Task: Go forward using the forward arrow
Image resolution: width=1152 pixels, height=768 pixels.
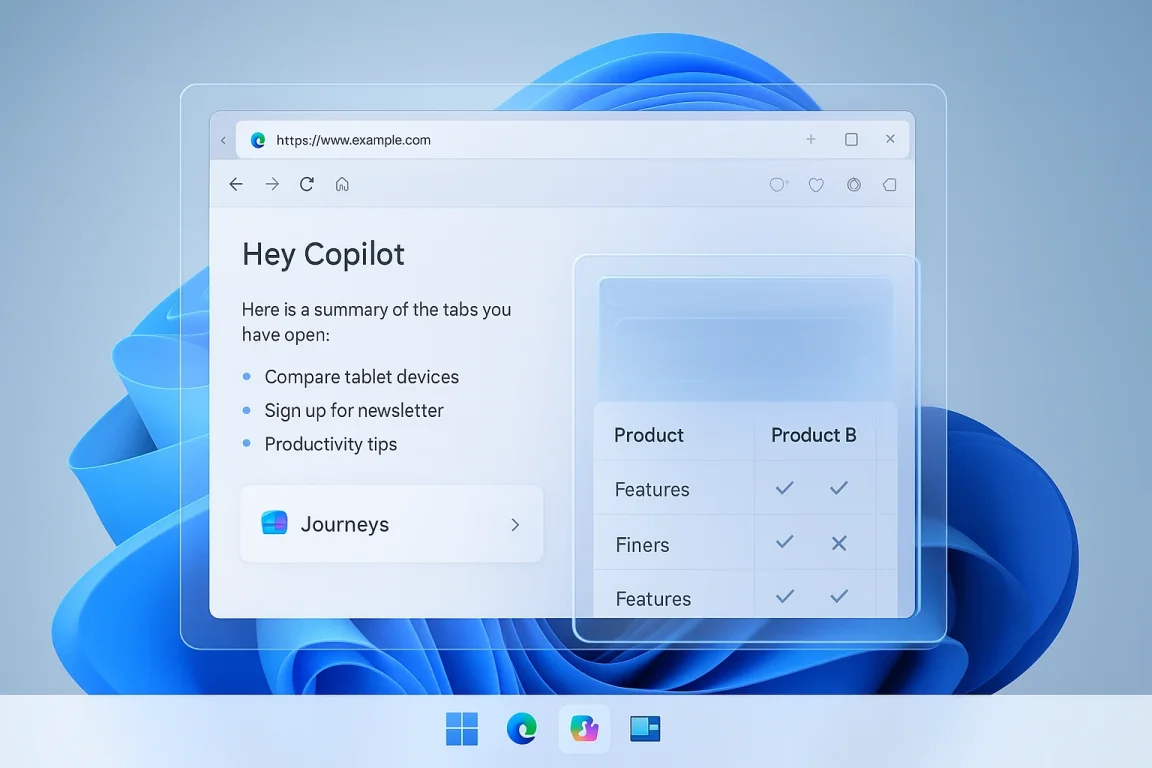Action: [x=272, y=184]
